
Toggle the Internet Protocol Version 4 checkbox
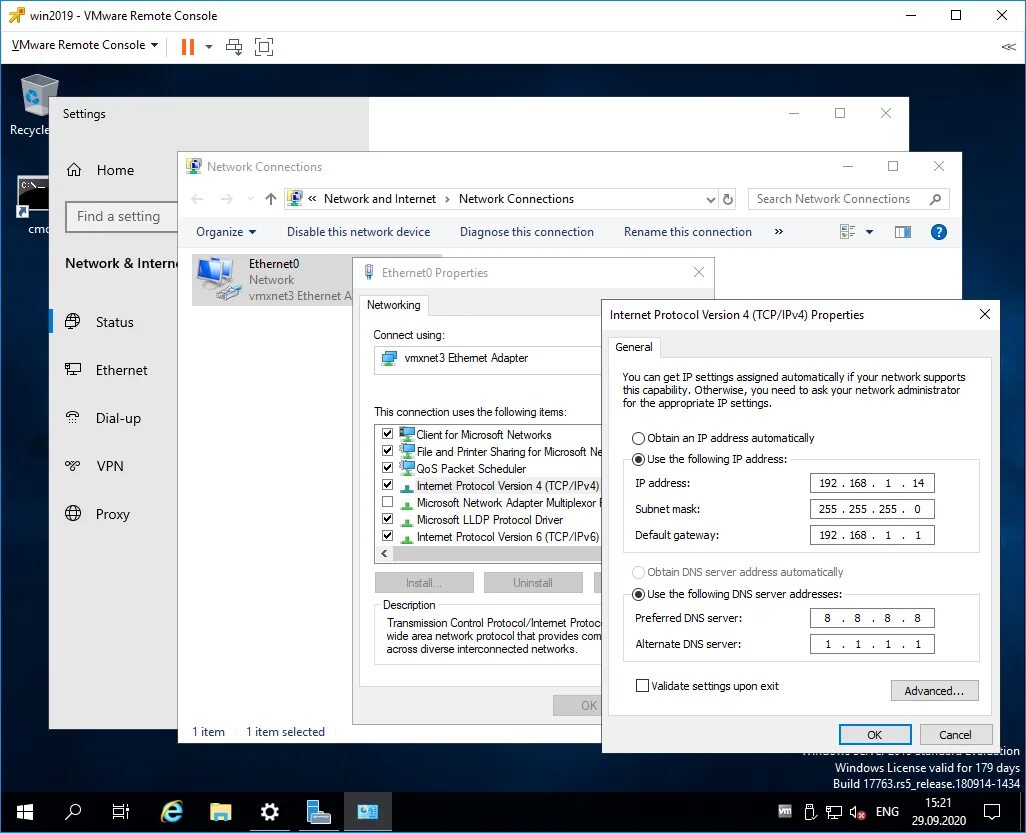[x=387, y=485]
